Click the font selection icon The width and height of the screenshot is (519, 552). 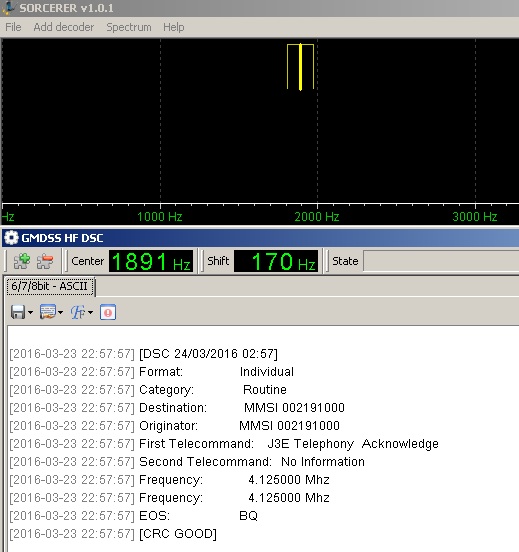coord(77,312)
